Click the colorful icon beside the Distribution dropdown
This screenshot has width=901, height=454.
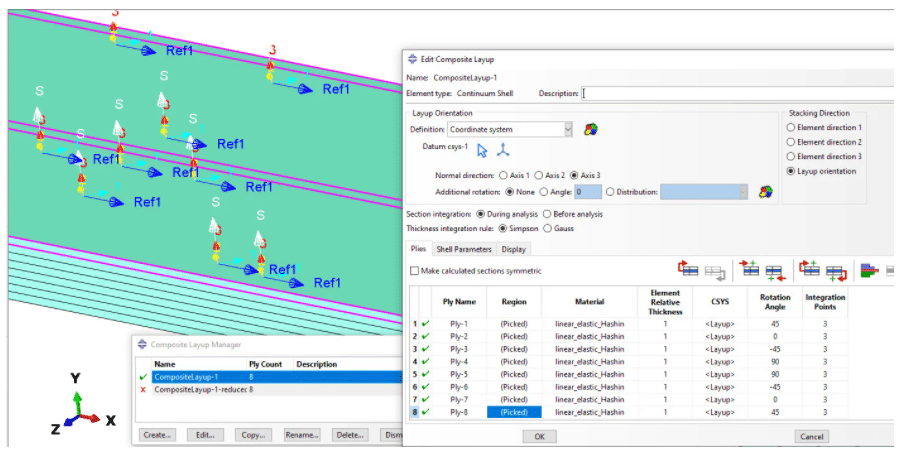[x=766, y=191]
